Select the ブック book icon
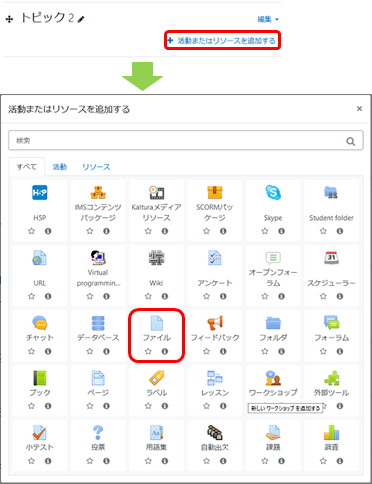 [40, 378]
